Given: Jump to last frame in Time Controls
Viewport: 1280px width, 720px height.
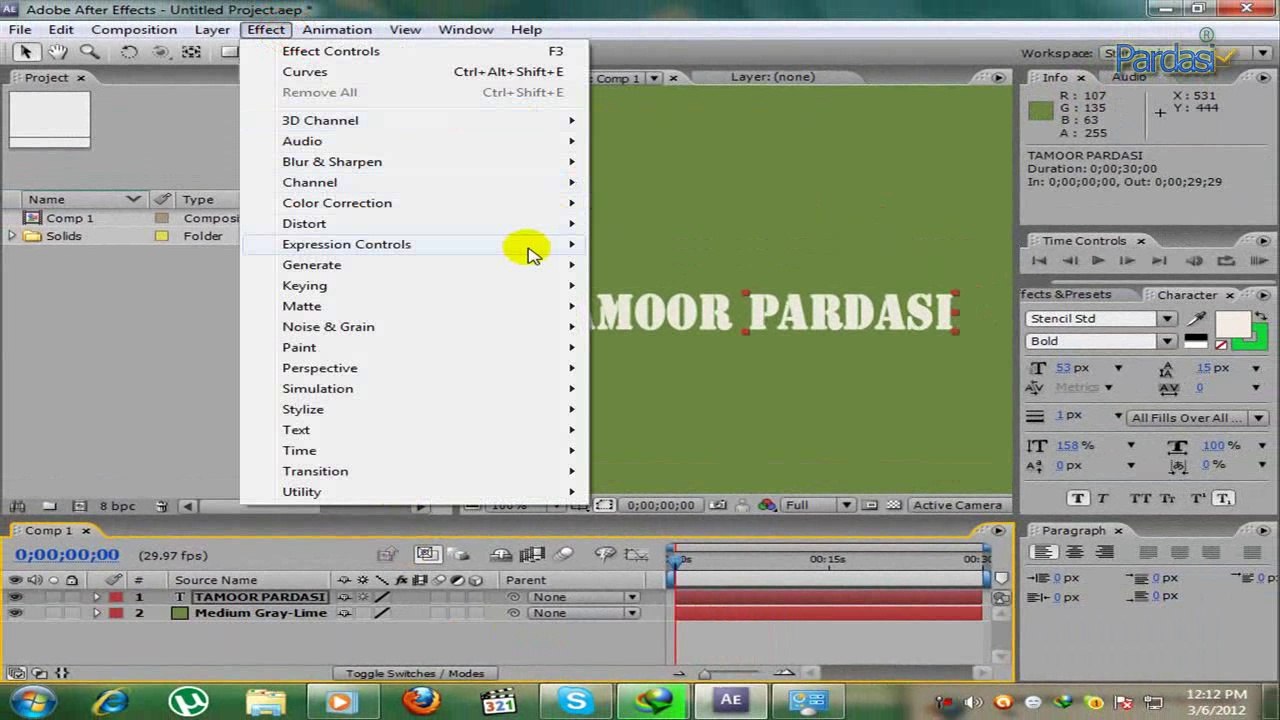Looking at the screenshot, I should [1159, 261].
